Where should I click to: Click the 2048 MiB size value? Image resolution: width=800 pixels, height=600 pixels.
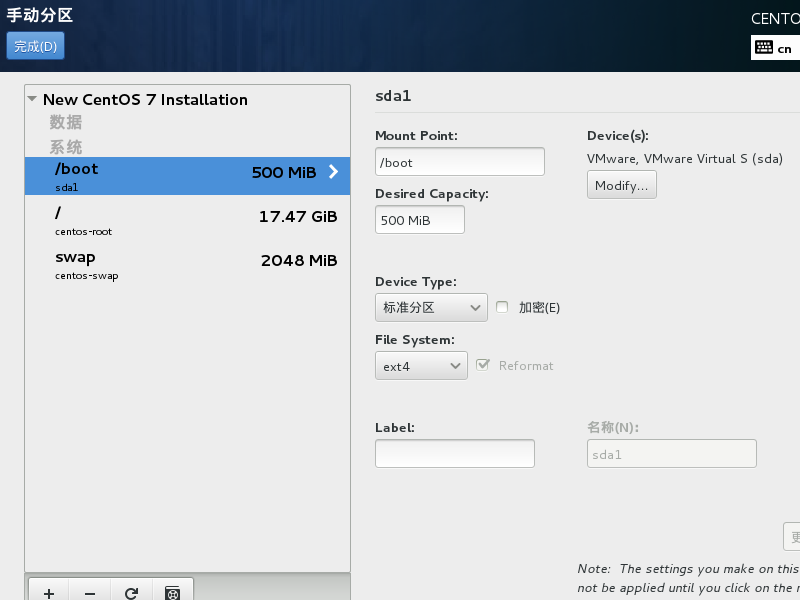299,261
